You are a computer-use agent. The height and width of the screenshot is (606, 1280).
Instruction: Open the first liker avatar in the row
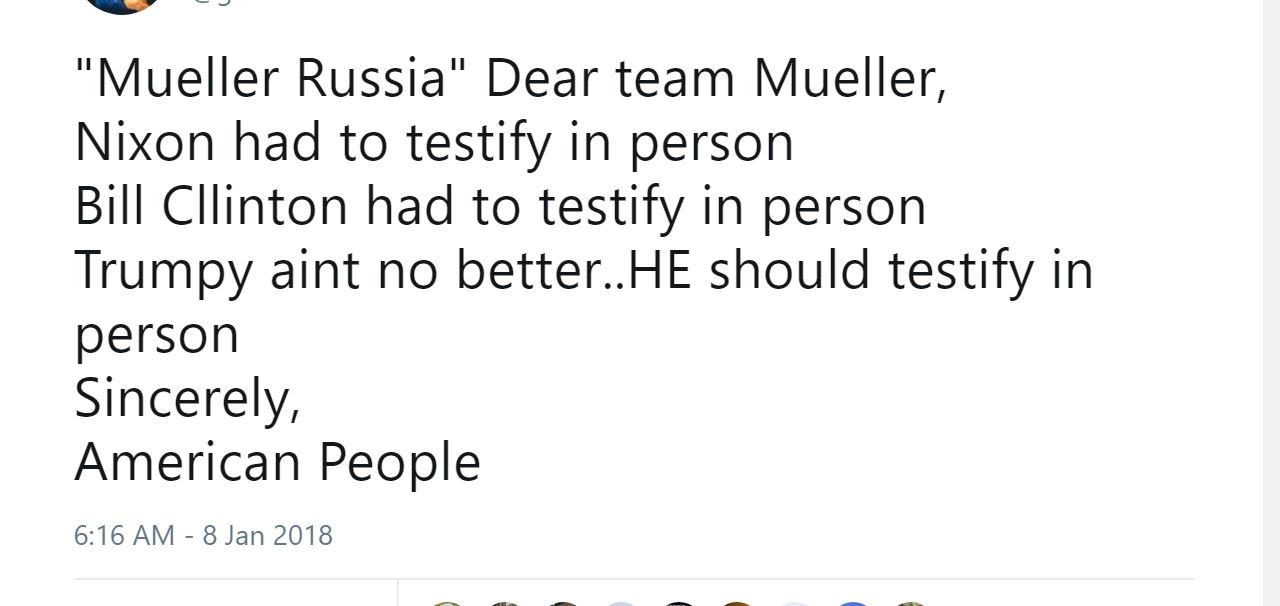[x=448, y=602]
